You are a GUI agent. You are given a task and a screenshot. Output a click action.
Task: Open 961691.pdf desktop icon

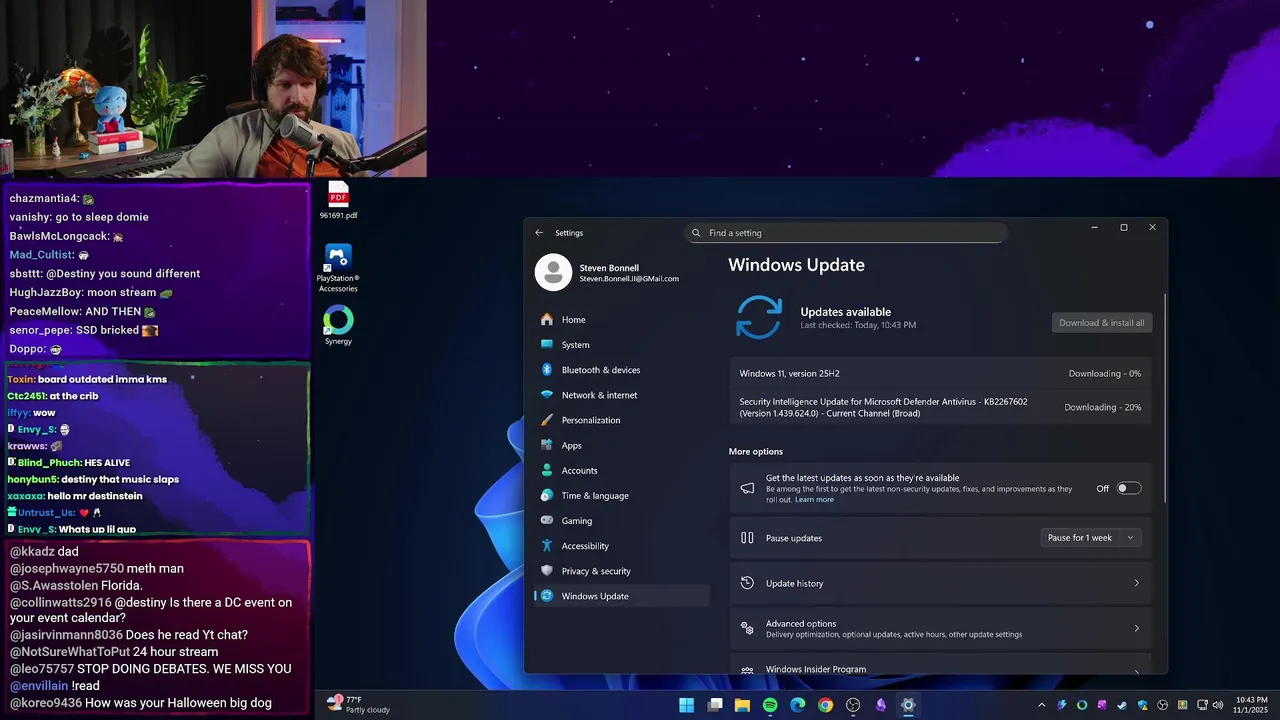pos(338,200)
